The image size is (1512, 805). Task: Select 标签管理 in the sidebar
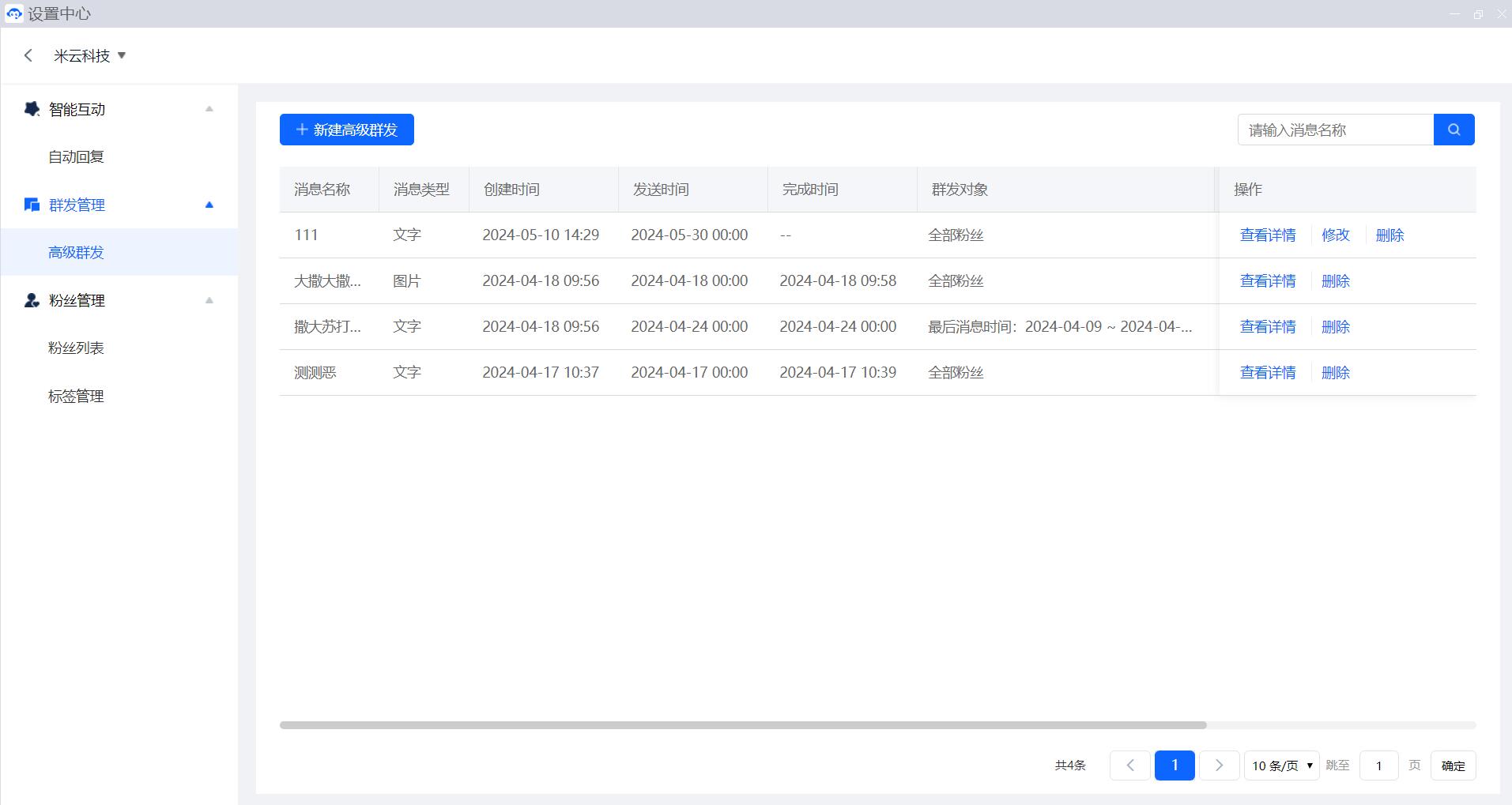(76, 396)
